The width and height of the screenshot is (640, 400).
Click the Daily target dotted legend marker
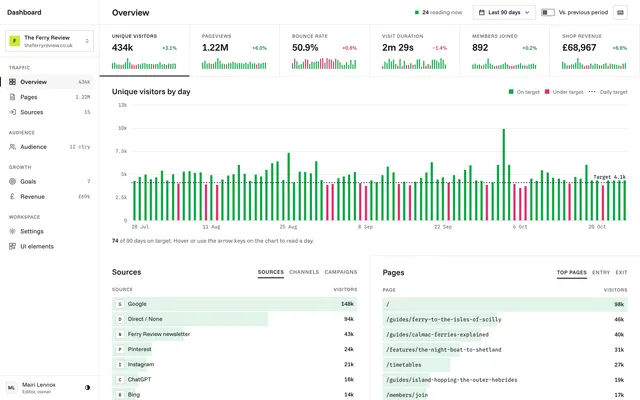[592, 92]
